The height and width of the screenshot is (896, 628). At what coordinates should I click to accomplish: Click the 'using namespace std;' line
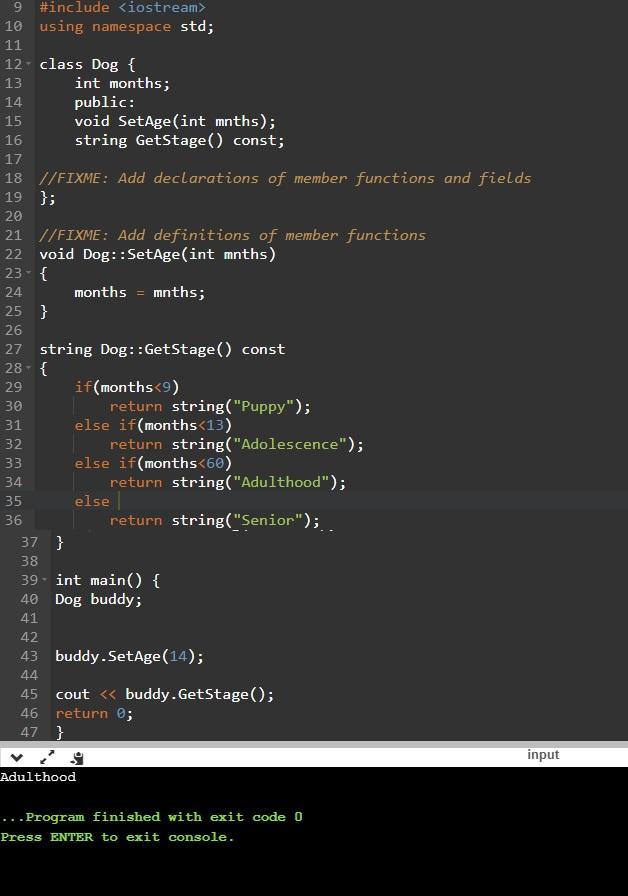coord(126,26)
